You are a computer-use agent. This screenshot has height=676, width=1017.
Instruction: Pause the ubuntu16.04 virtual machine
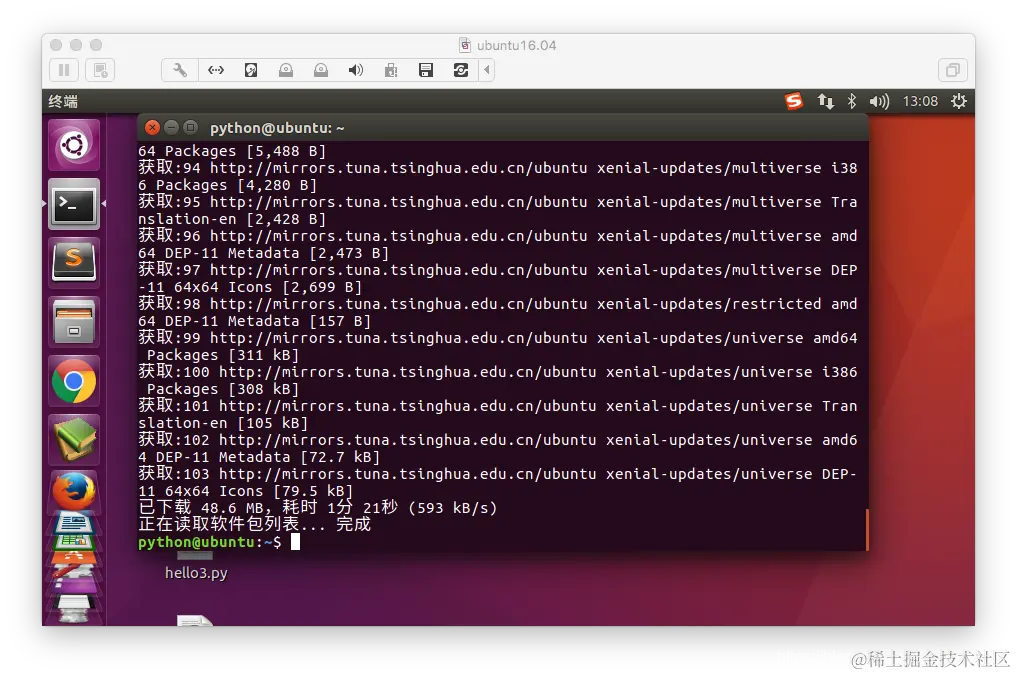click(x=64, y=70)
